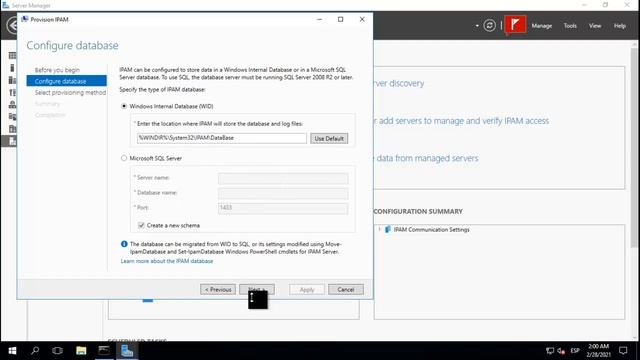The width and height of the screenshot is (640, 360).
Task: Open the Action Center notification icon
Action: click(623, 351)
